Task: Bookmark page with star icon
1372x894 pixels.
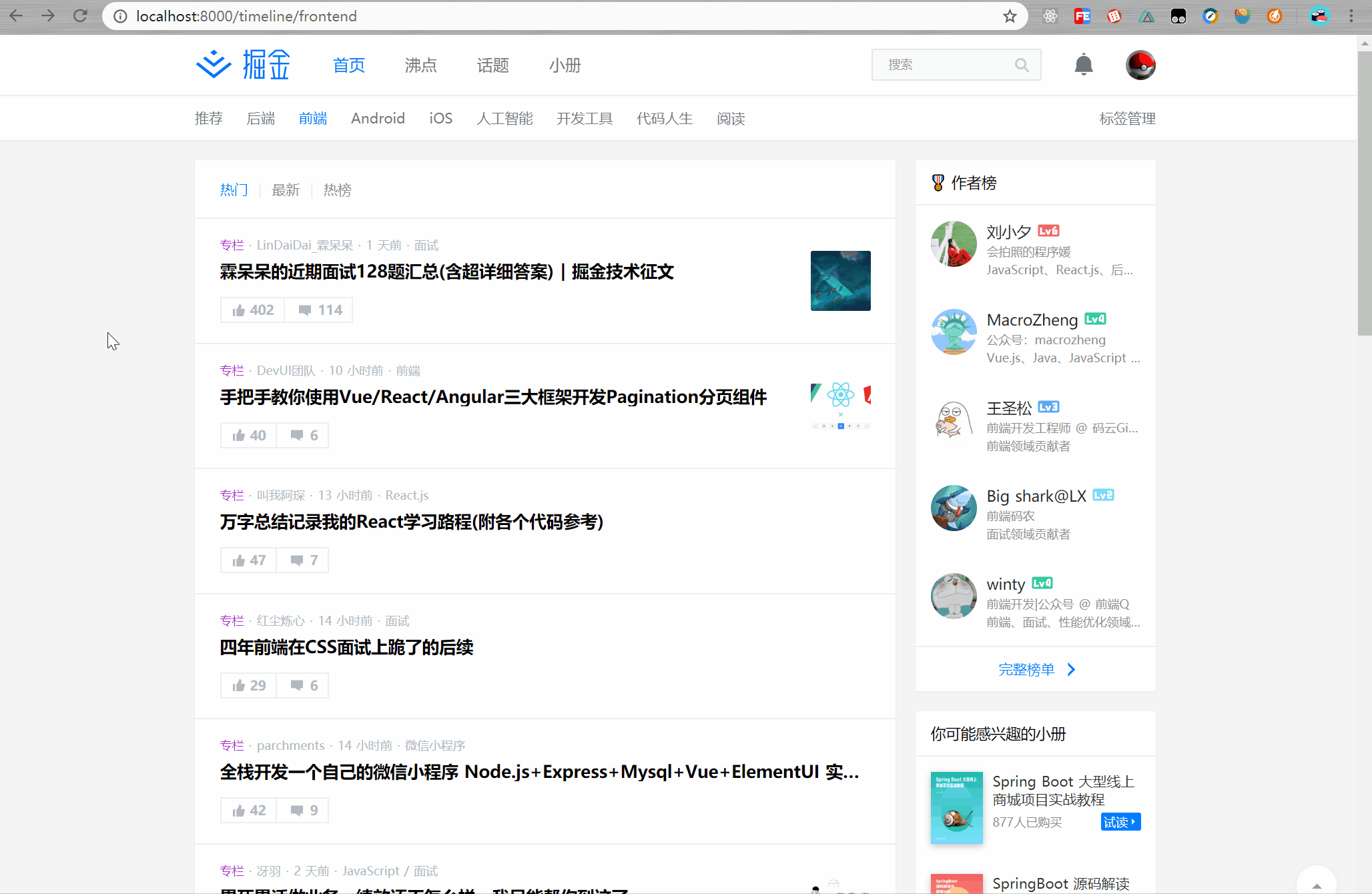Action: point(1010,16)
